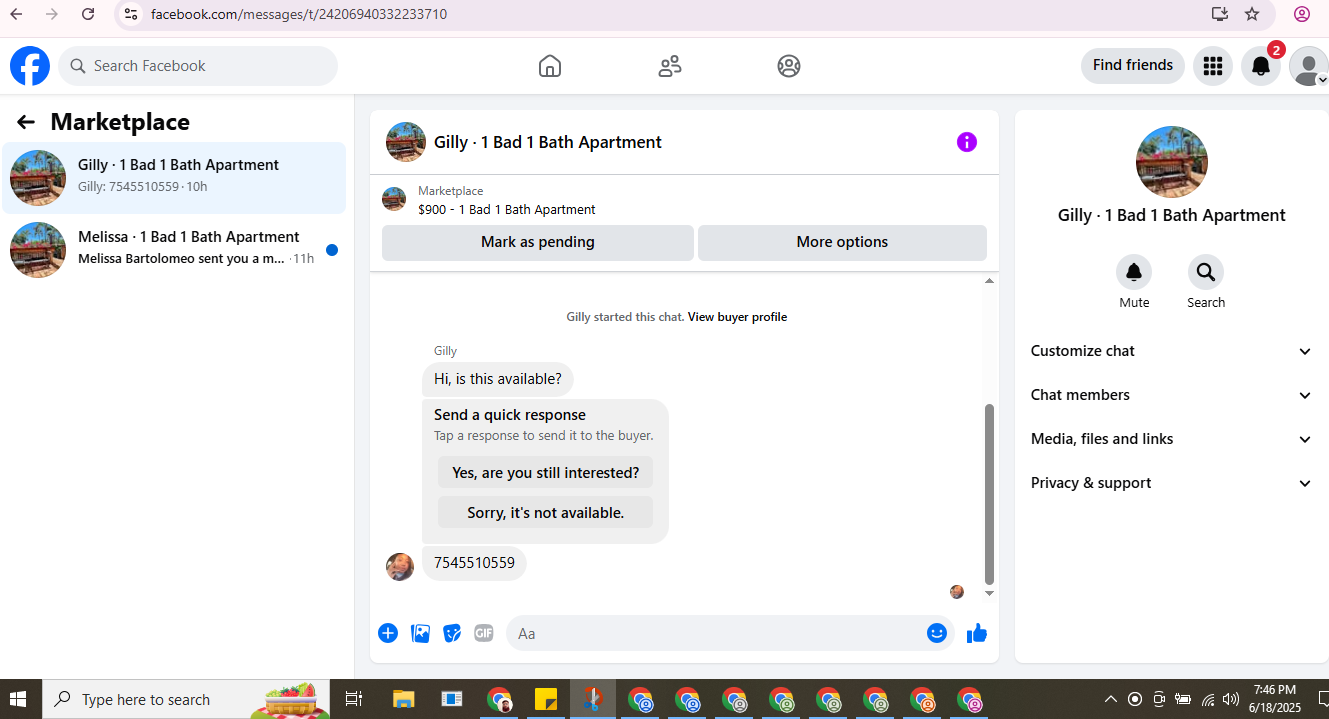1329x719 pixels.
Task: Open the Groups icon in top navigation
Action: [x=789, y=66]
